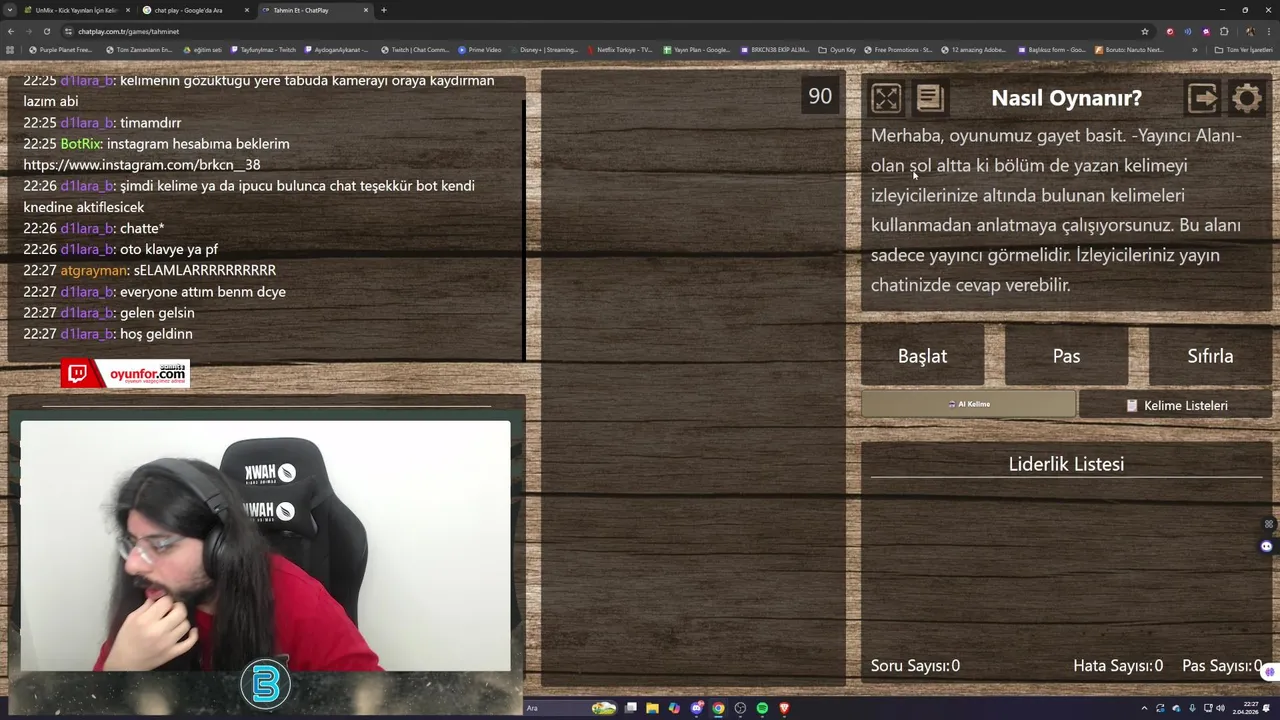Click BotRix username in chat
The image size is (1280, 720).
pyautogui.click(x=81, y=144)
